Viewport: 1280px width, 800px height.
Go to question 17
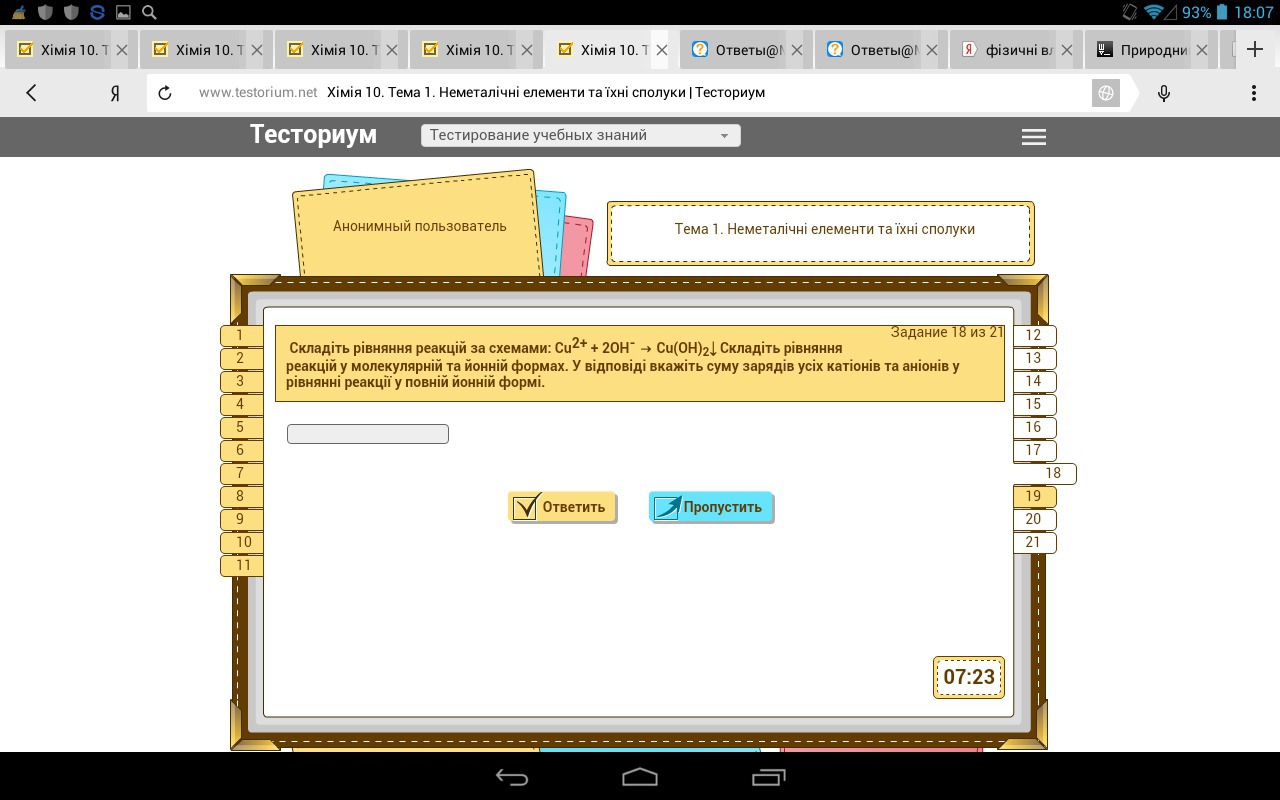(x=1034, y=450)
